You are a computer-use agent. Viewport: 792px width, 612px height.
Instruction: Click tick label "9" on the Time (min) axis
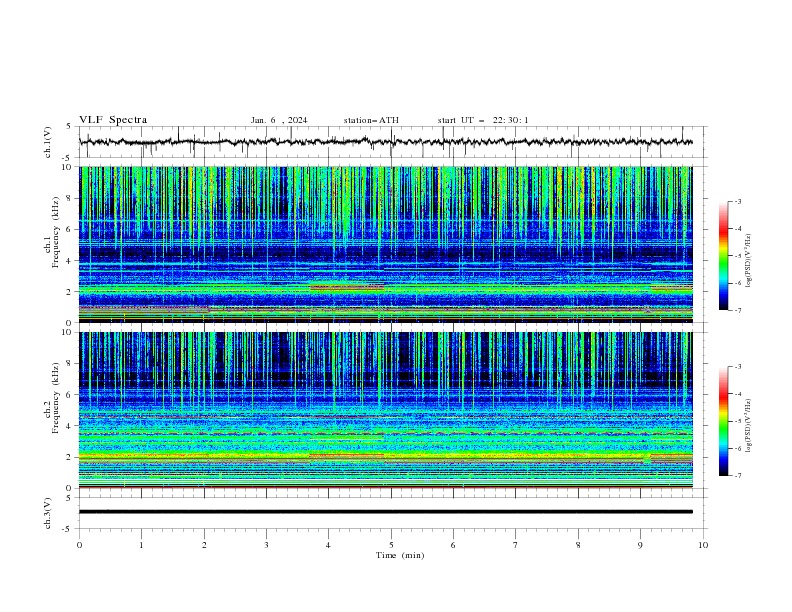point(640,545)
